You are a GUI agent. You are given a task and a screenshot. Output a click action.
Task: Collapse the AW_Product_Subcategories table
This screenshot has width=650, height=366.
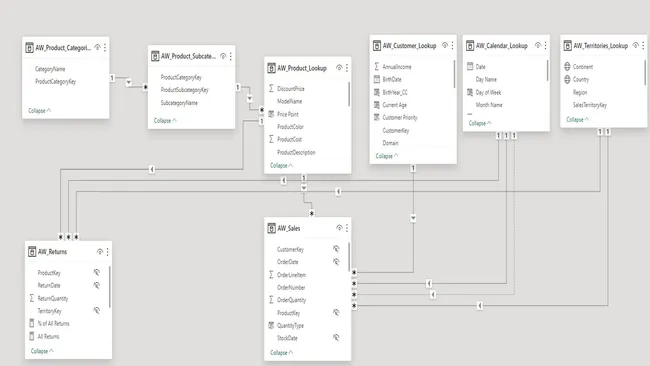[165, 121]
